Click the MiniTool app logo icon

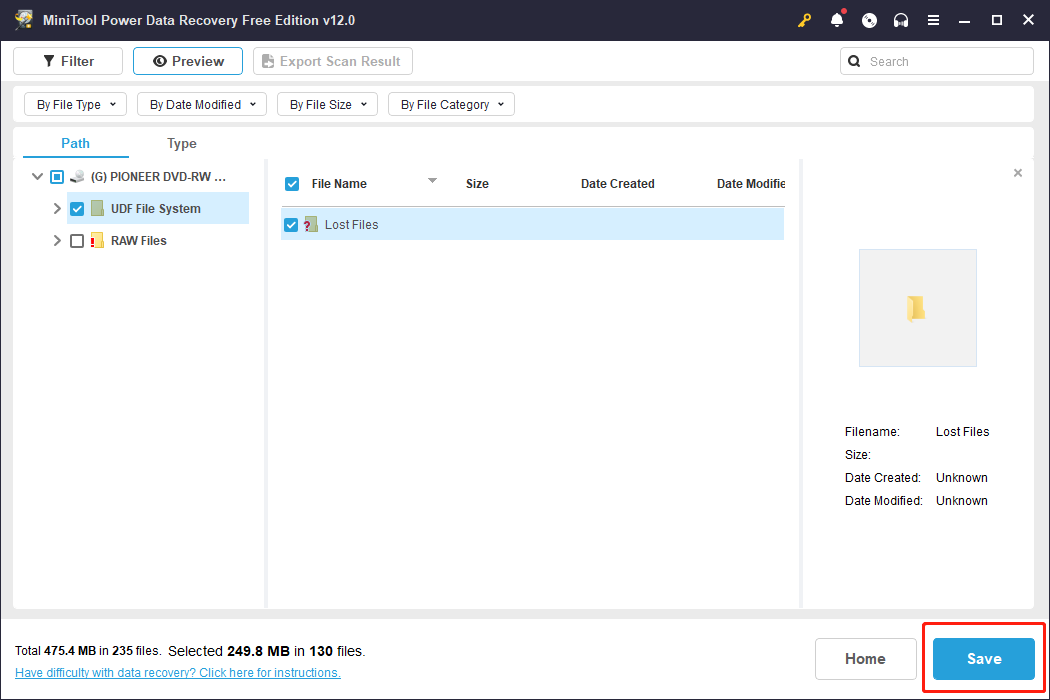(24, 19)
